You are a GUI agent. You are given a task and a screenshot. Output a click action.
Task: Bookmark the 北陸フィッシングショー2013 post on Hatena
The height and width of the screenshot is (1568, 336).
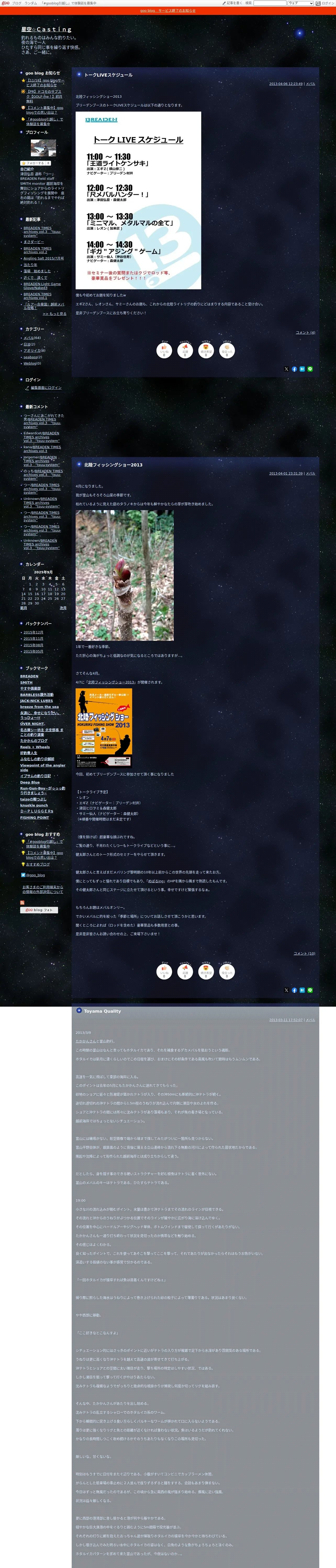point(302,990)
